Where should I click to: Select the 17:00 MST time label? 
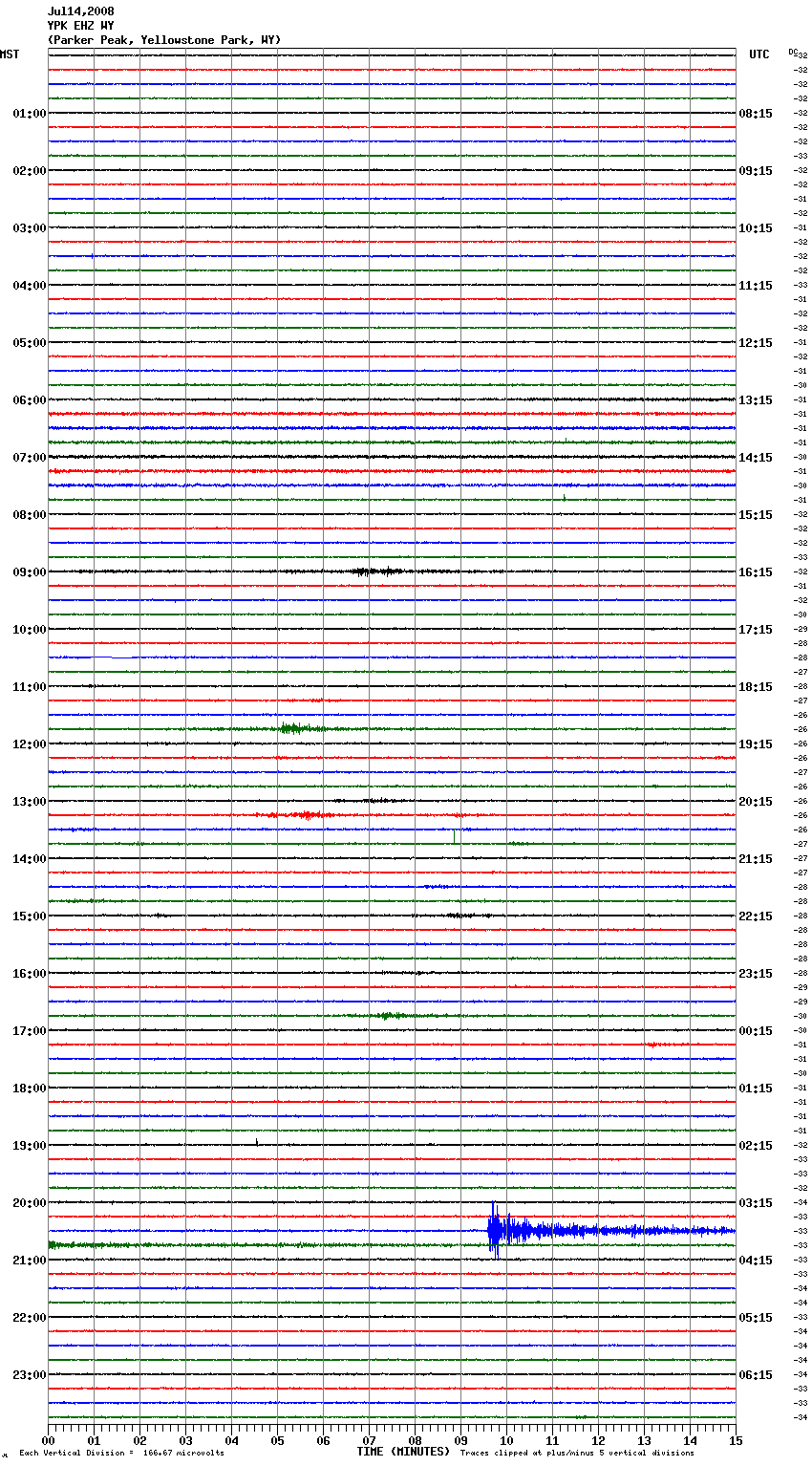pyautogui.click(x=30, y=1031)
